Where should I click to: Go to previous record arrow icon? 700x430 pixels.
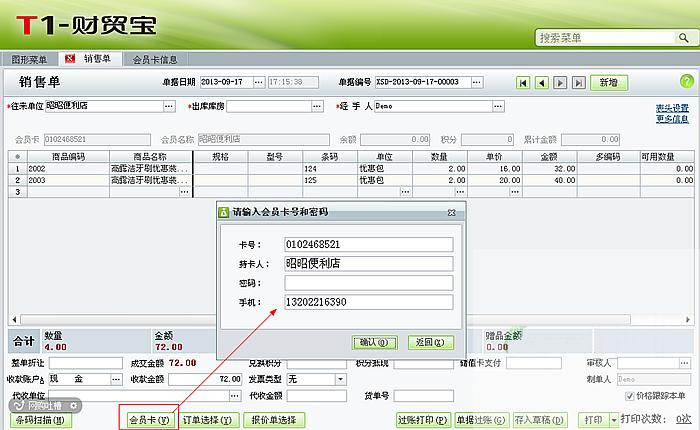tap(542, 83)
